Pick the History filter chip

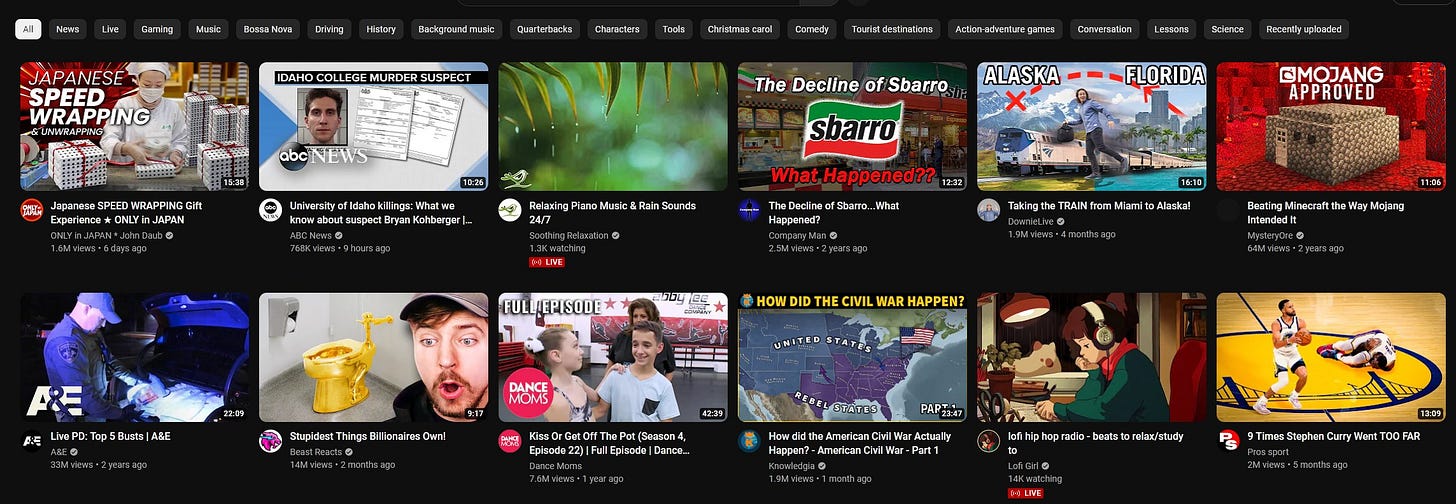(x=381, y=29)
